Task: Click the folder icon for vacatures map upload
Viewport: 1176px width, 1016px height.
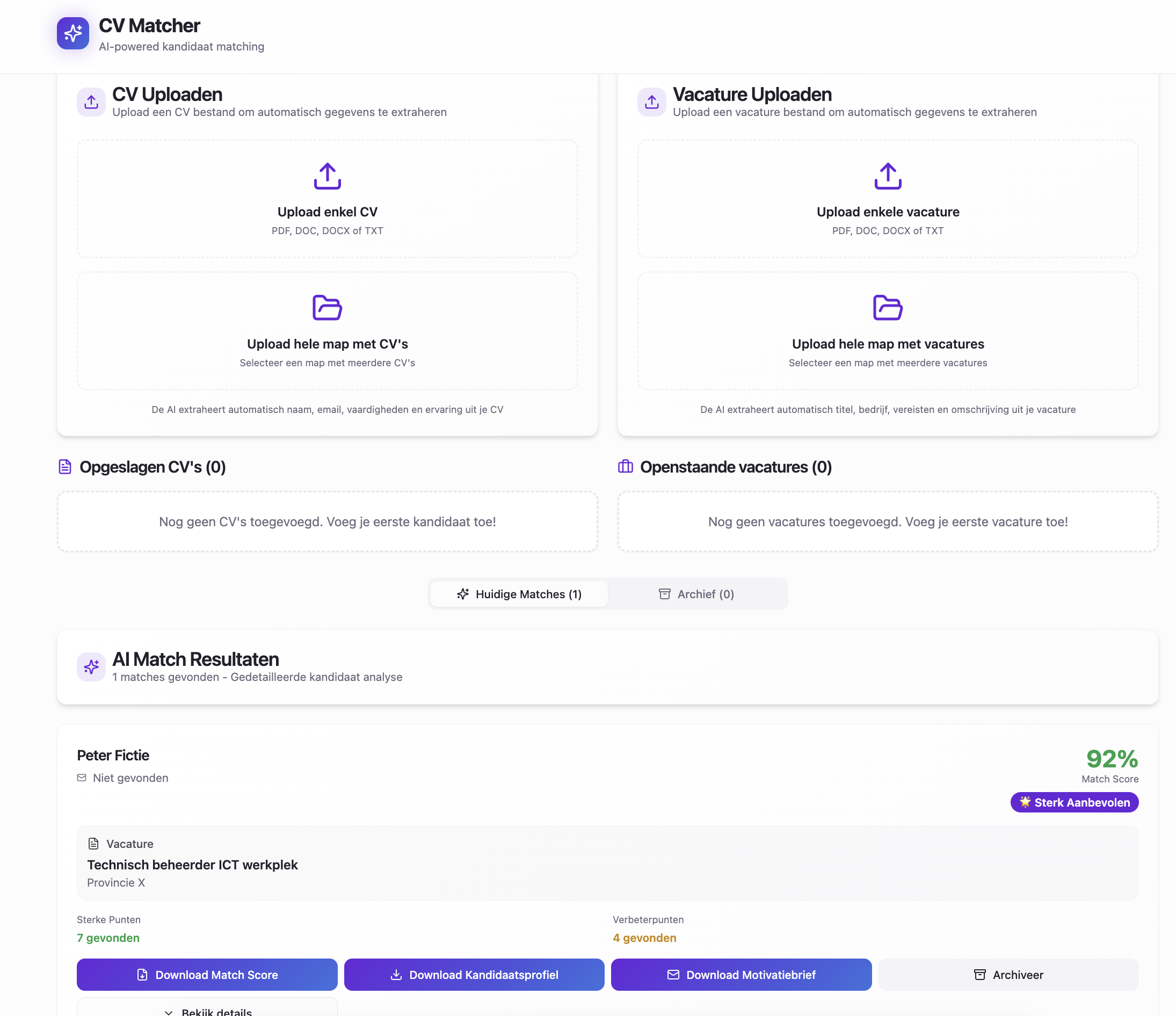Action: 888,308
